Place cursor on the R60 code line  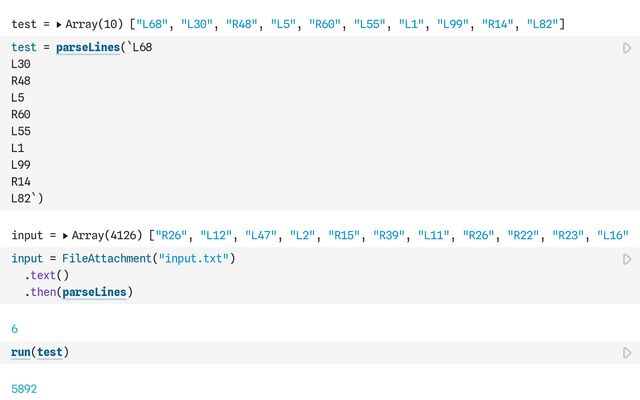(x=21, y=114)
